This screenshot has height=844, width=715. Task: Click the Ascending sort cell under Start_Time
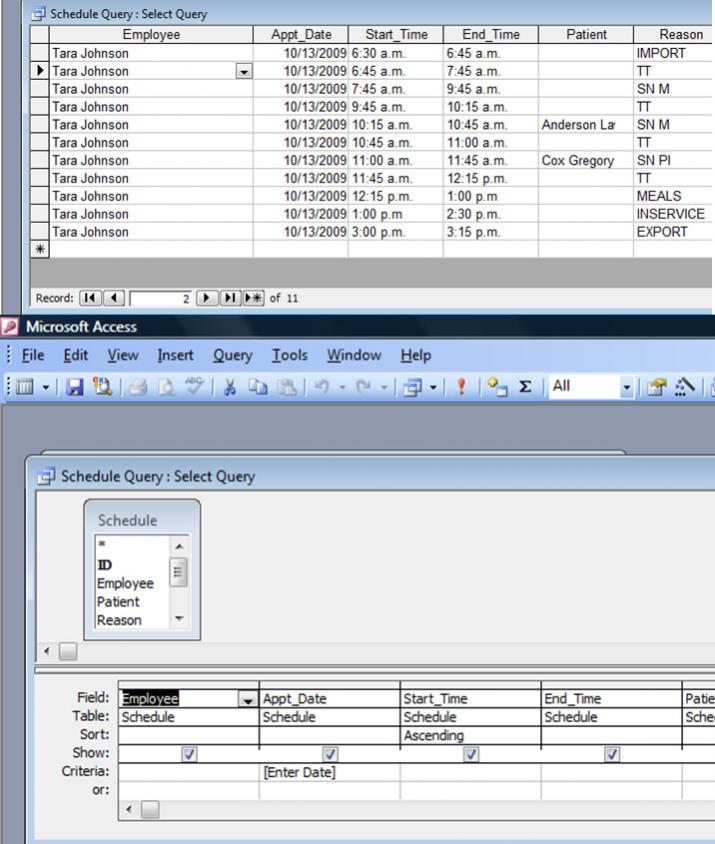point(471,736)
